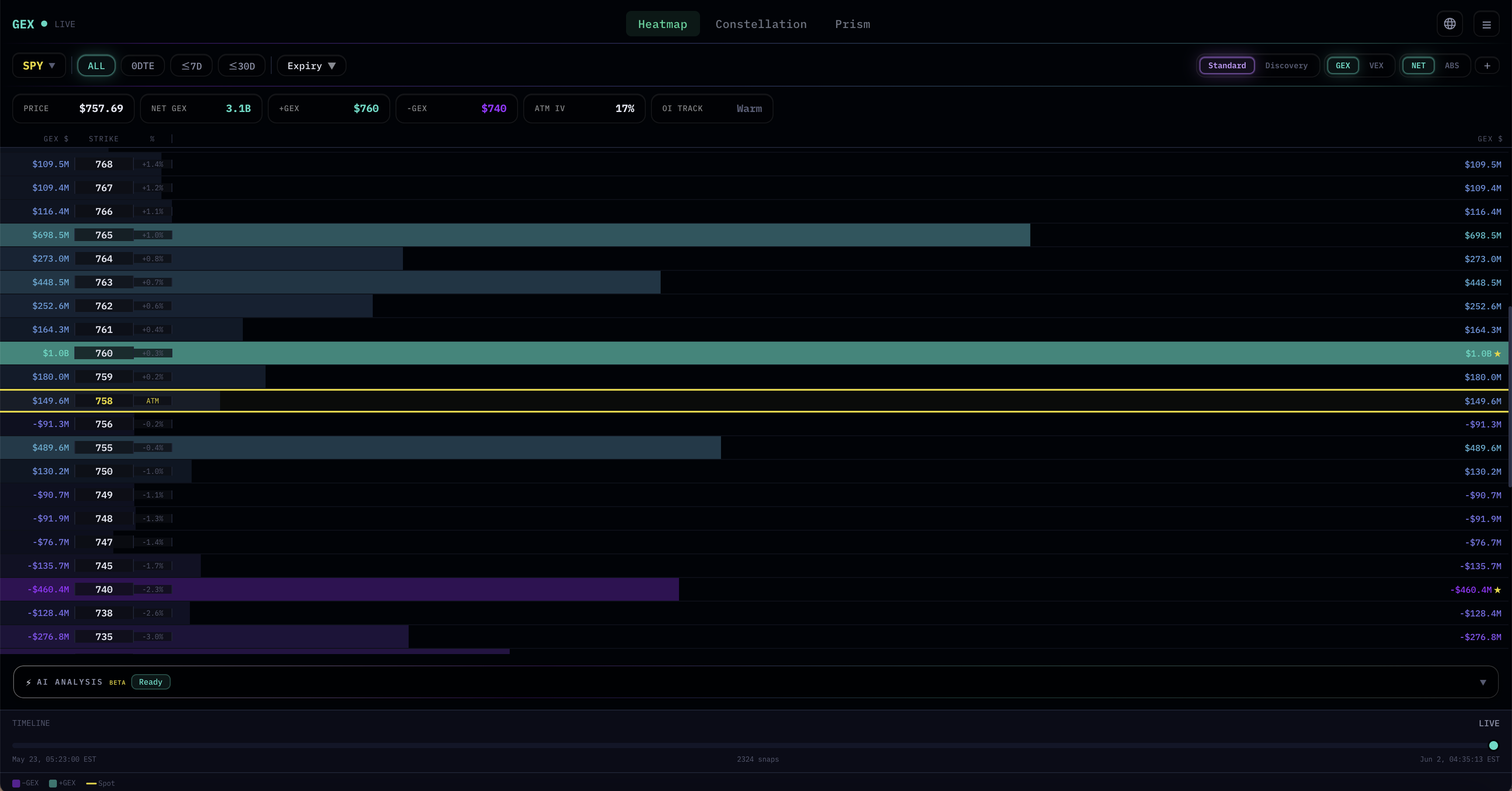Screen dimensions: 1512x791
Task: Select strike 740 purple bar row
Action: pos(339,589)
